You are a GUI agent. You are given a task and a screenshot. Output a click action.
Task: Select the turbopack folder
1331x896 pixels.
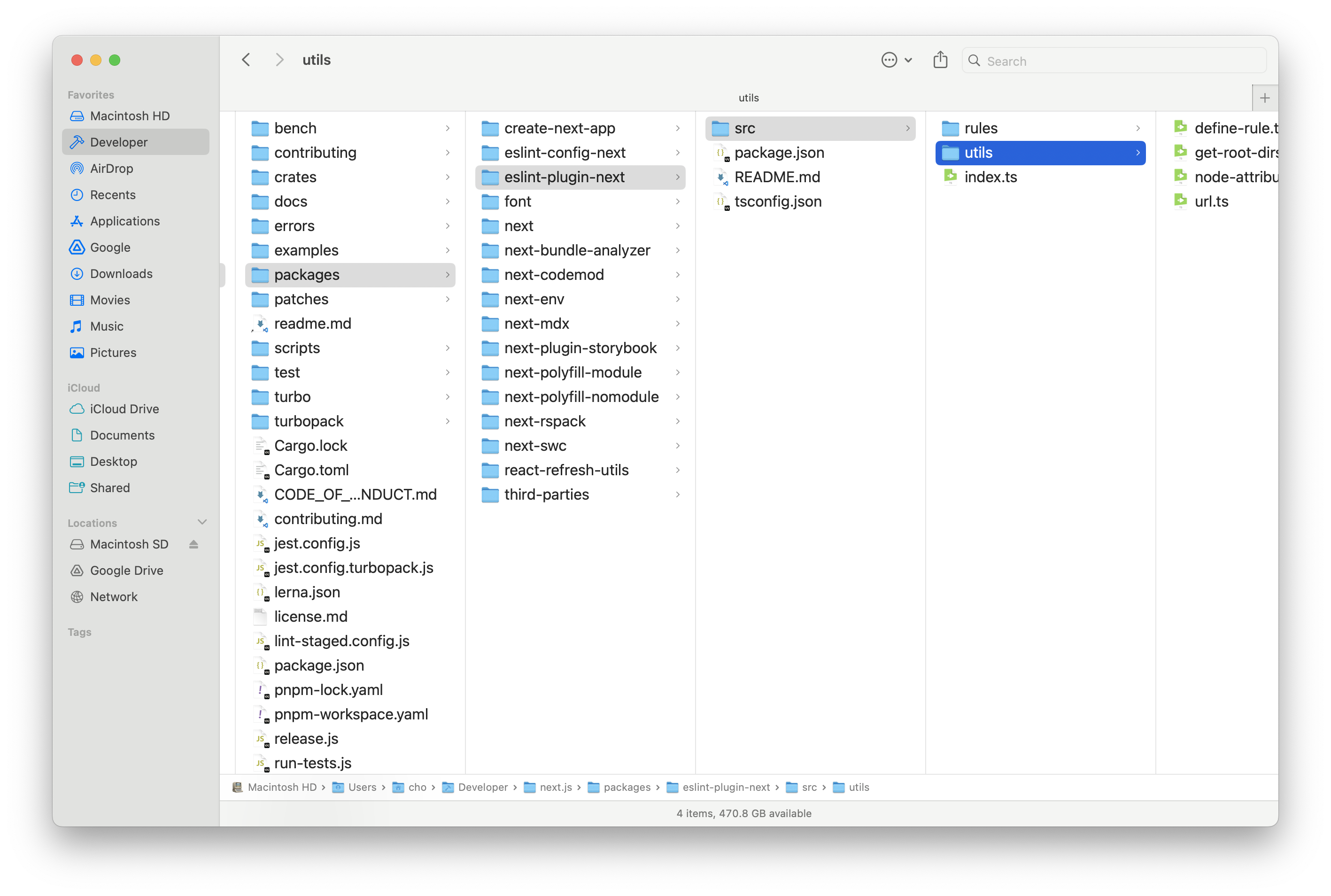(308, 421)
